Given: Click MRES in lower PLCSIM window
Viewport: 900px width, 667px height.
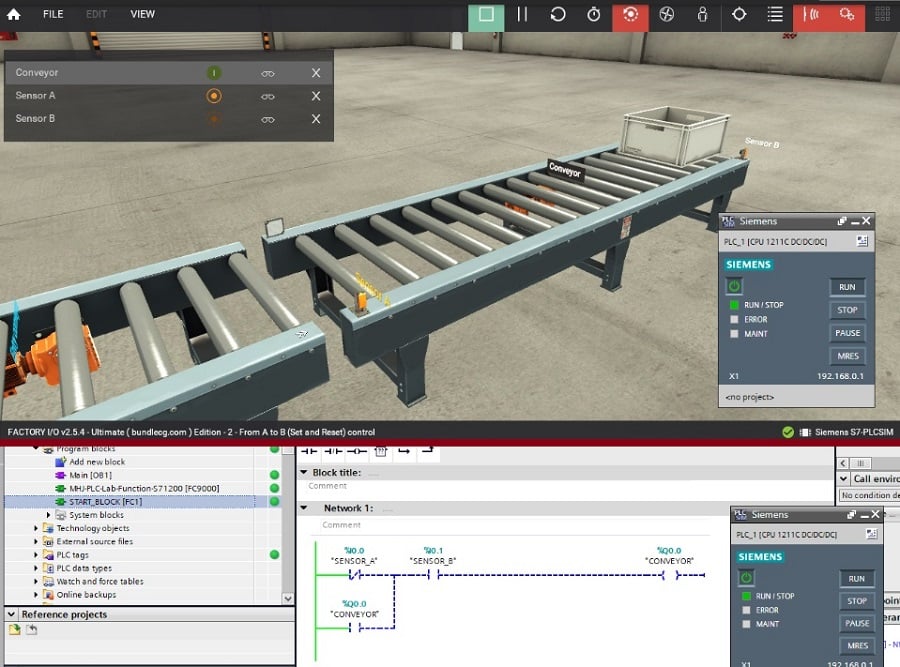Looking at the screenshot, I should (856, 645).
